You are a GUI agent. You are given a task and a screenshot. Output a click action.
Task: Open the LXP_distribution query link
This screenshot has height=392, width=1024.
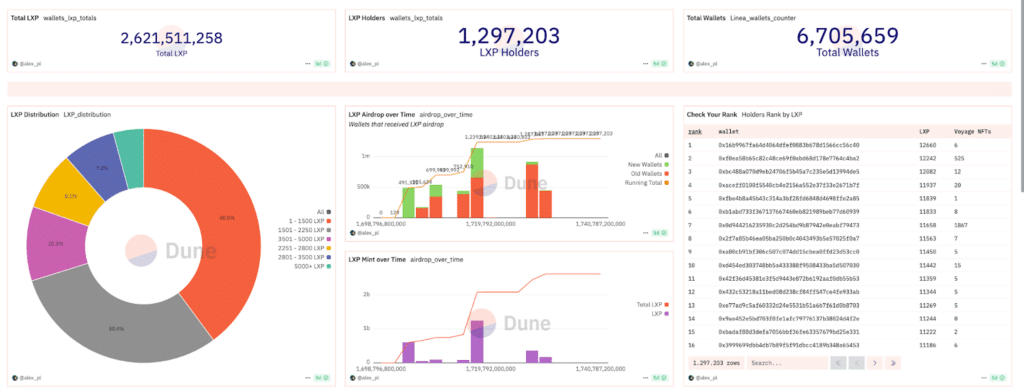tap(87, 114)
